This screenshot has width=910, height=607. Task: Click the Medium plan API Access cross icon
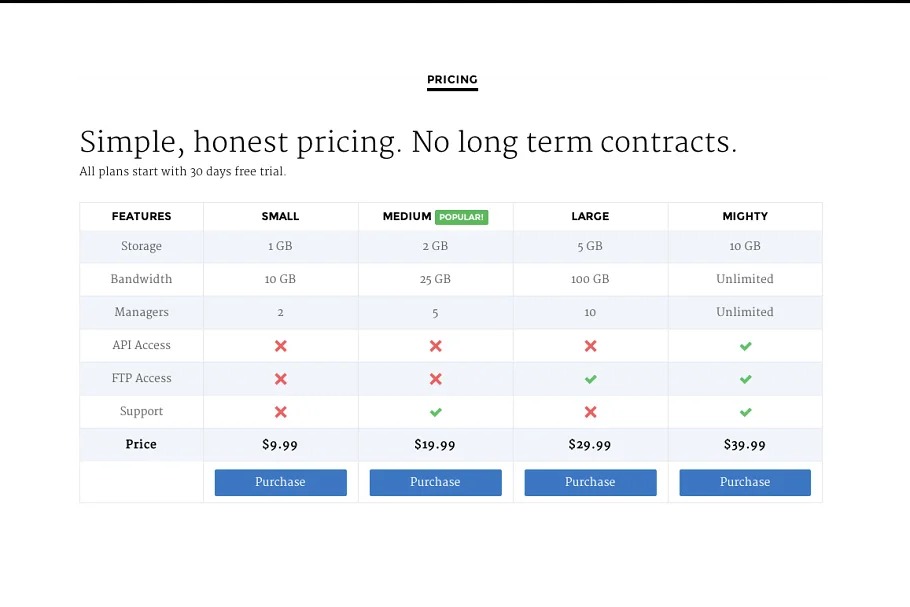tap(436, 346)
